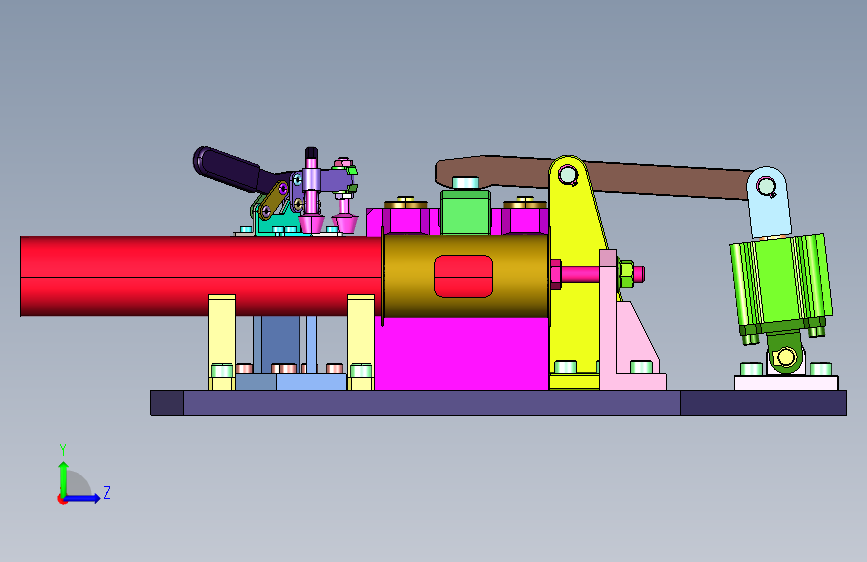The image size is (867, 562).
Task: Pick the dark right end of base plate
Action: [763, 403]
